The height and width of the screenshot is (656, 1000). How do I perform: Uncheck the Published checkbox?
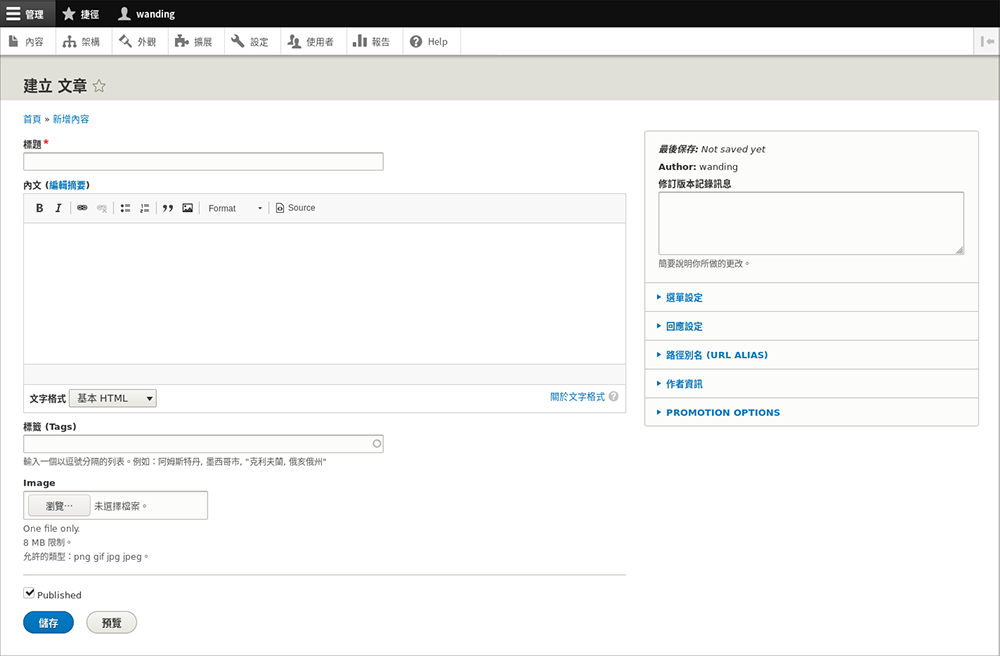point(29,593)
